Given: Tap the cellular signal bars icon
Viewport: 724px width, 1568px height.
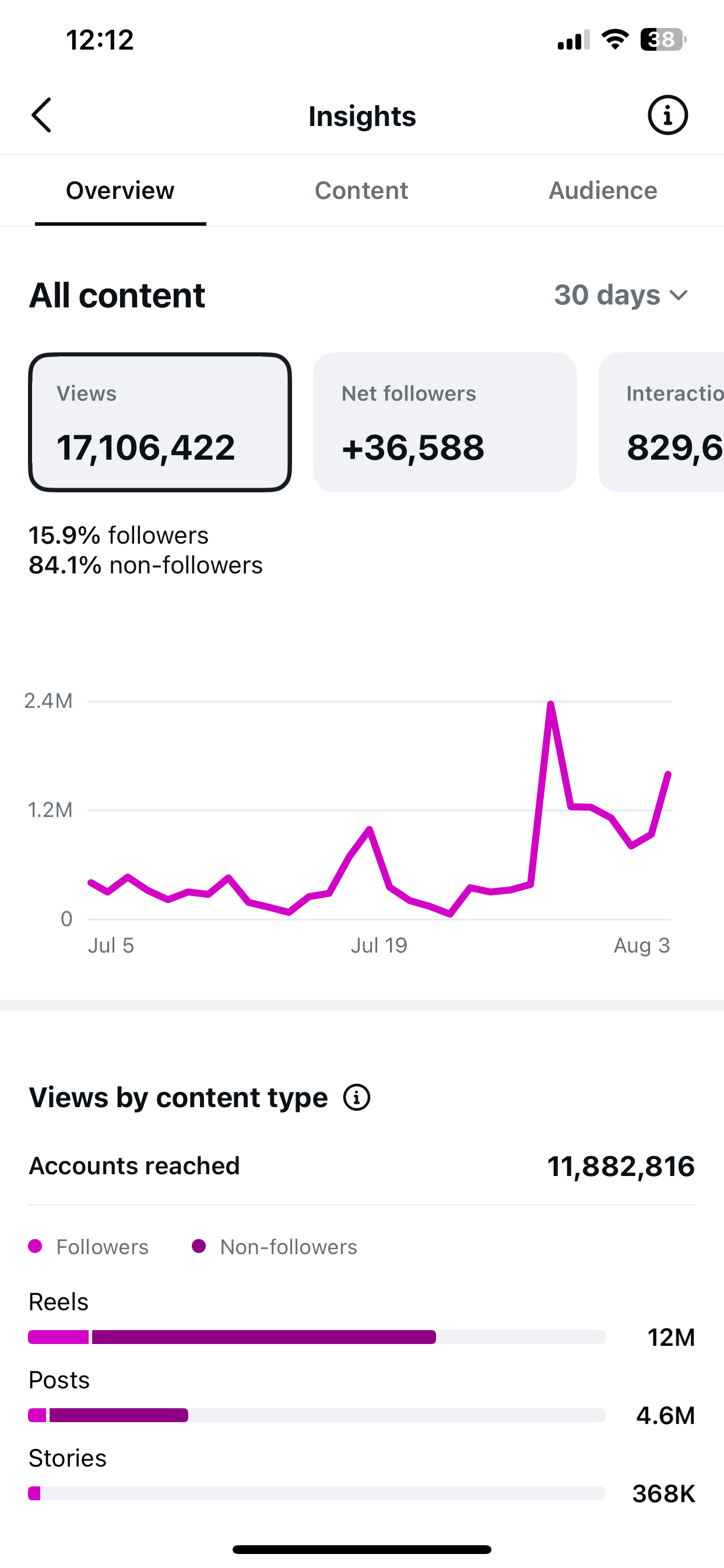Looking at the screenshot, I should coord(573,40).
